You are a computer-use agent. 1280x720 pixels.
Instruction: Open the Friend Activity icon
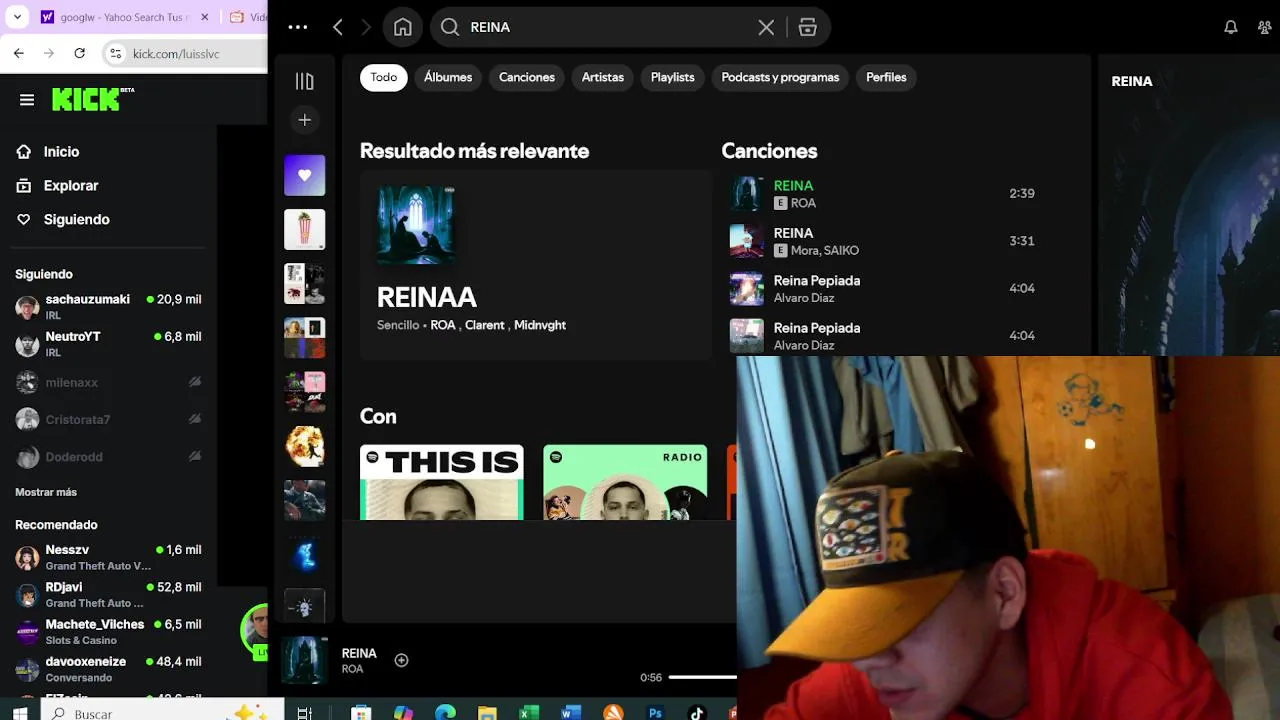pos(1264,27)
